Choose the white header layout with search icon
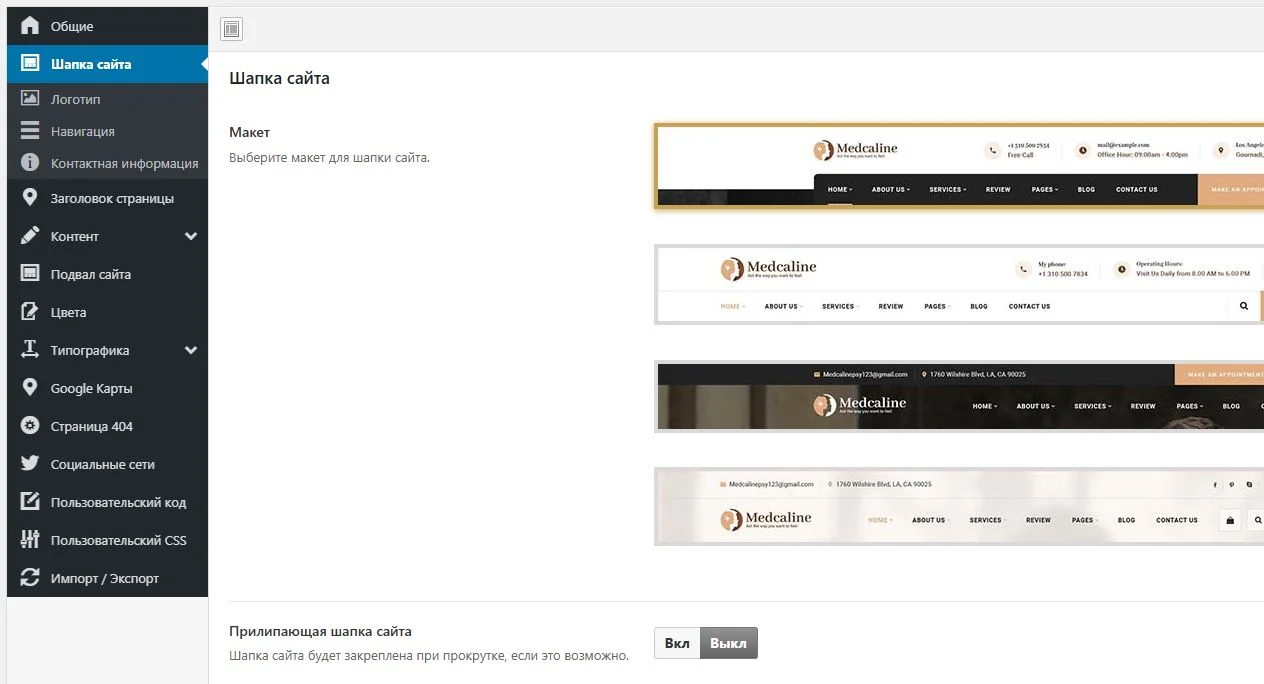 point(959,284)
